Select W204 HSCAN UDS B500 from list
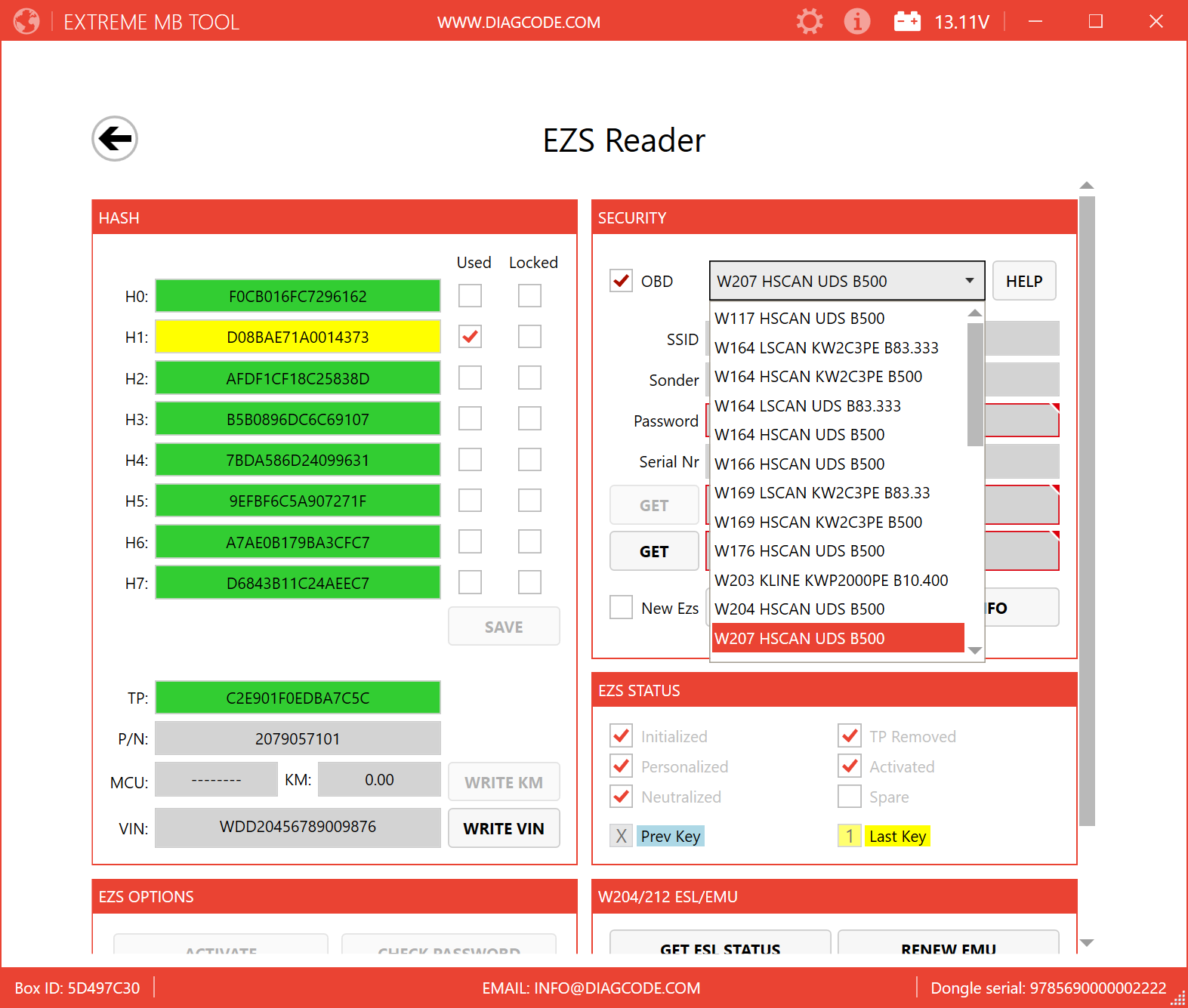The image size is (1188, 1008). coord(799,609)
